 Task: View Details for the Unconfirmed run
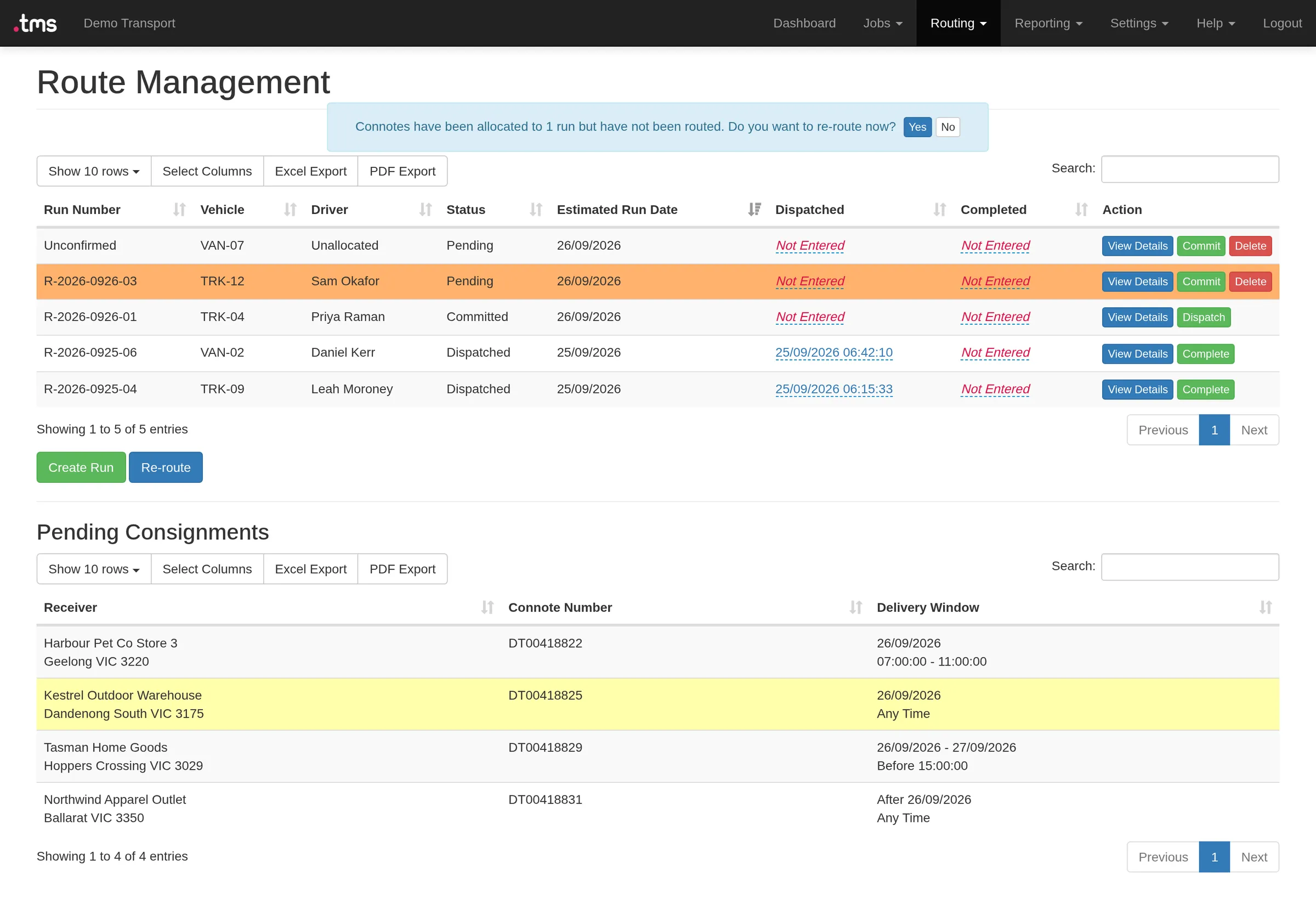[1137, 246]
